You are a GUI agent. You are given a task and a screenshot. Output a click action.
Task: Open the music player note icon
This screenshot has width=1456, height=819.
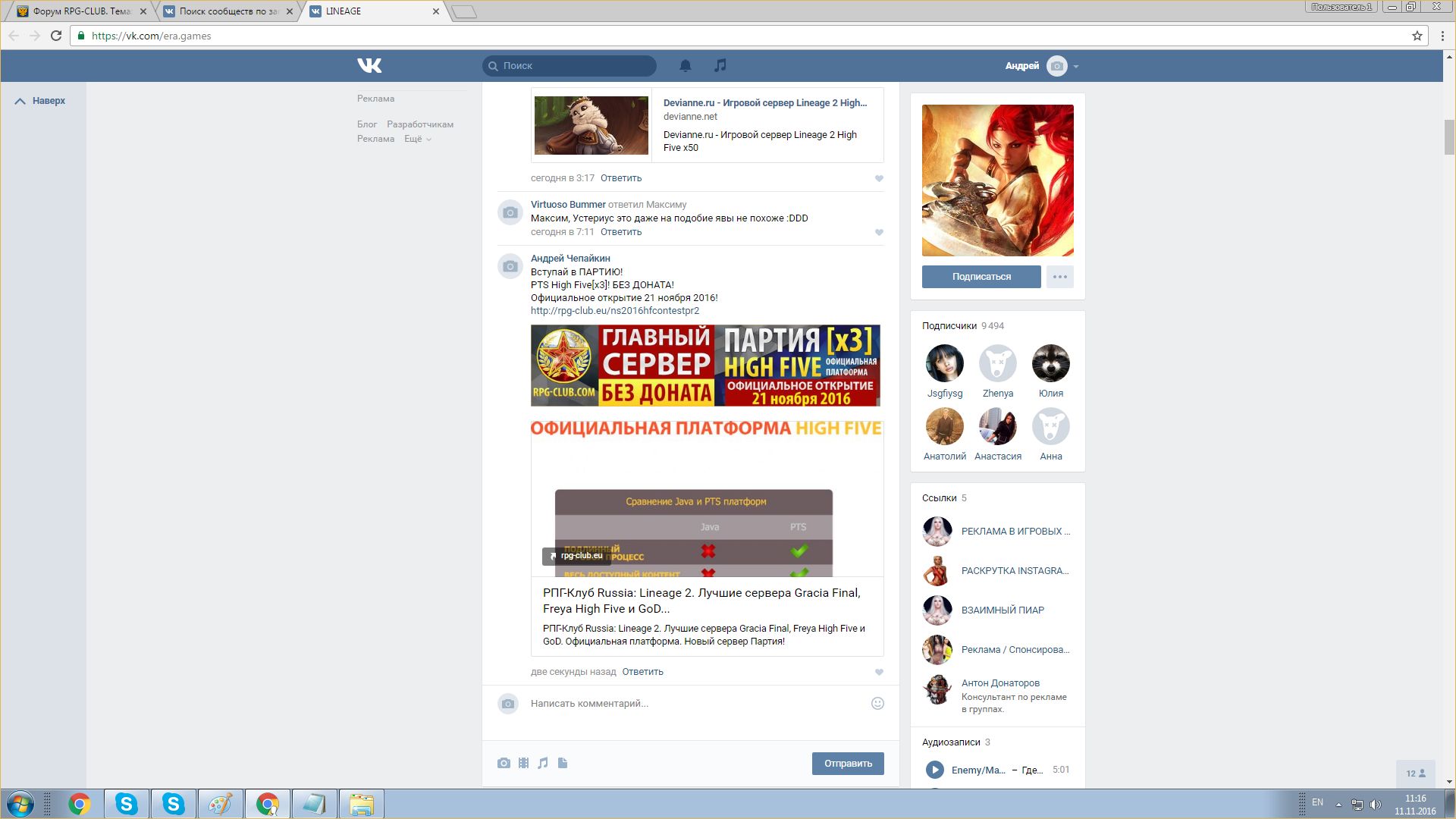click(x=720, y=66)
